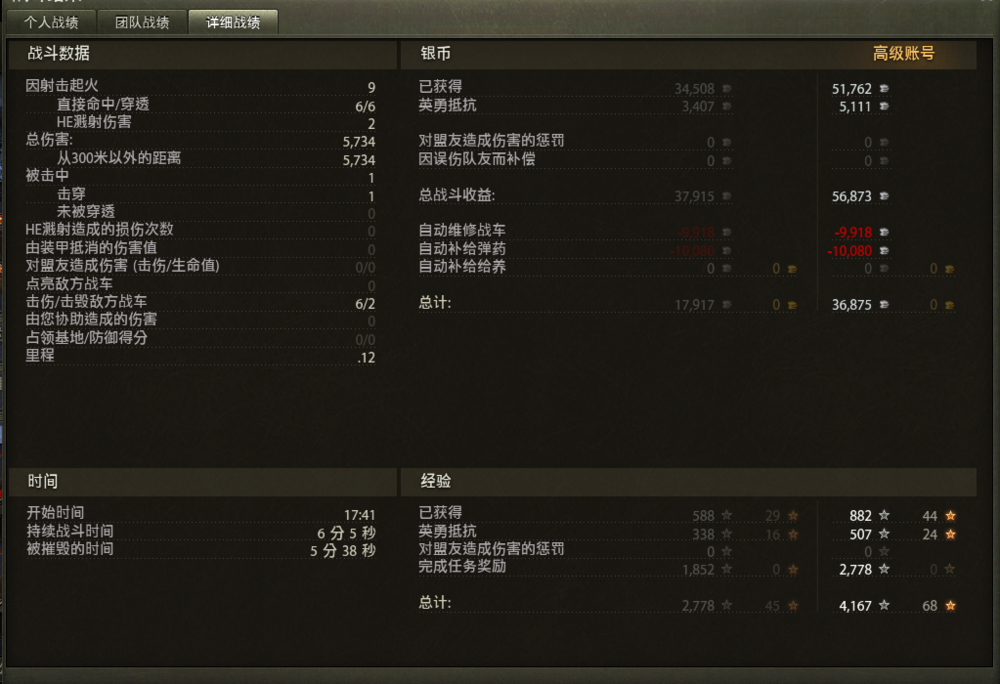Click the 银币 section header
Screen dimensions: 1000x684
point(436,54)
